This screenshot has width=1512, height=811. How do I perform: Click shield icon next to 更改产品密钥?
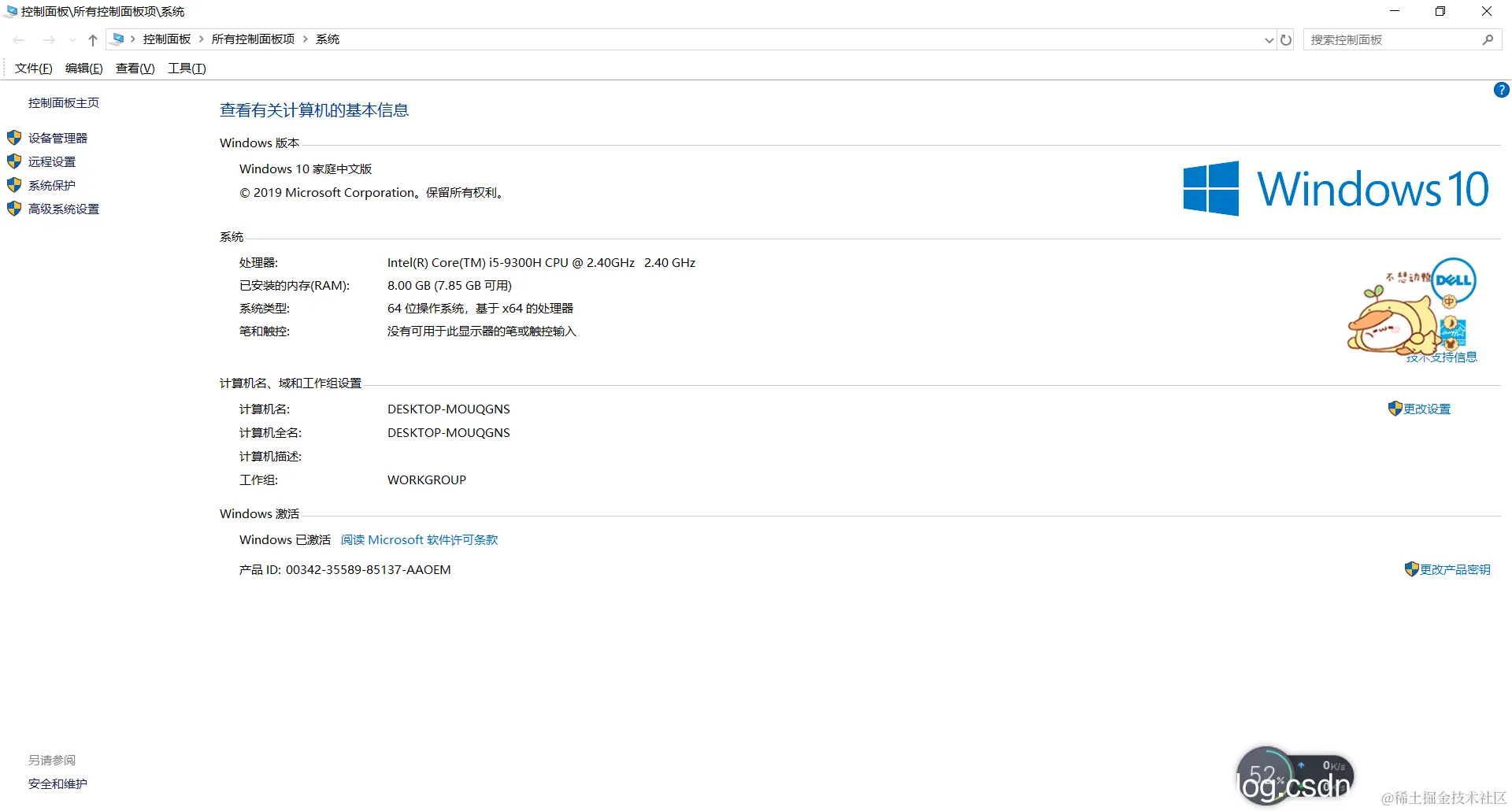tap(1411, 569)
